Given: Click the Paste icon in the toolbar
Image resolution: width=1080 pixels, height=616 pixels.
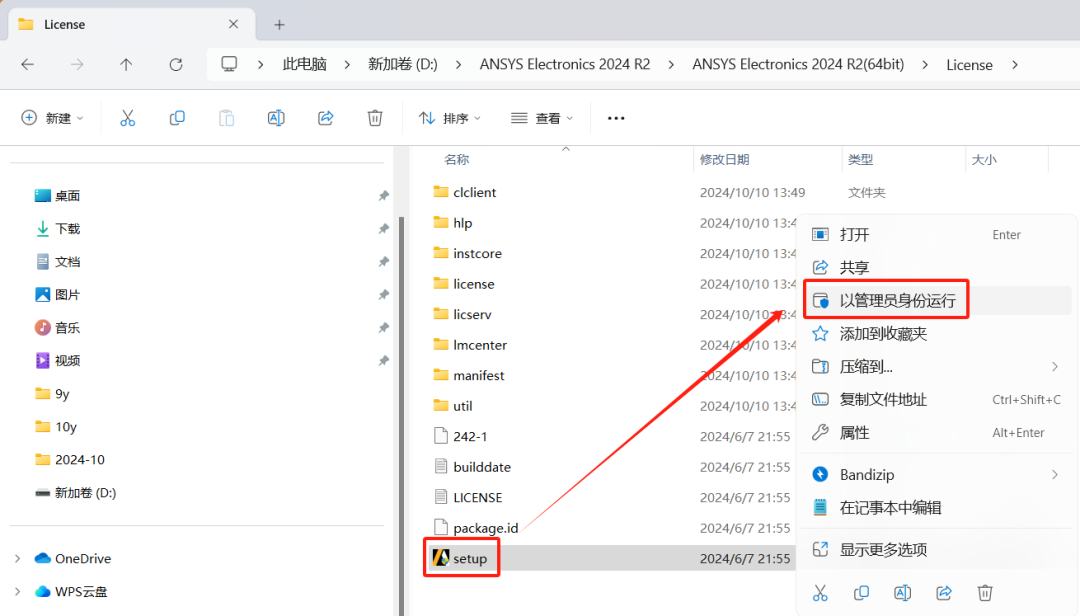Looking at the screenshot, I should [x=227, y=119].
